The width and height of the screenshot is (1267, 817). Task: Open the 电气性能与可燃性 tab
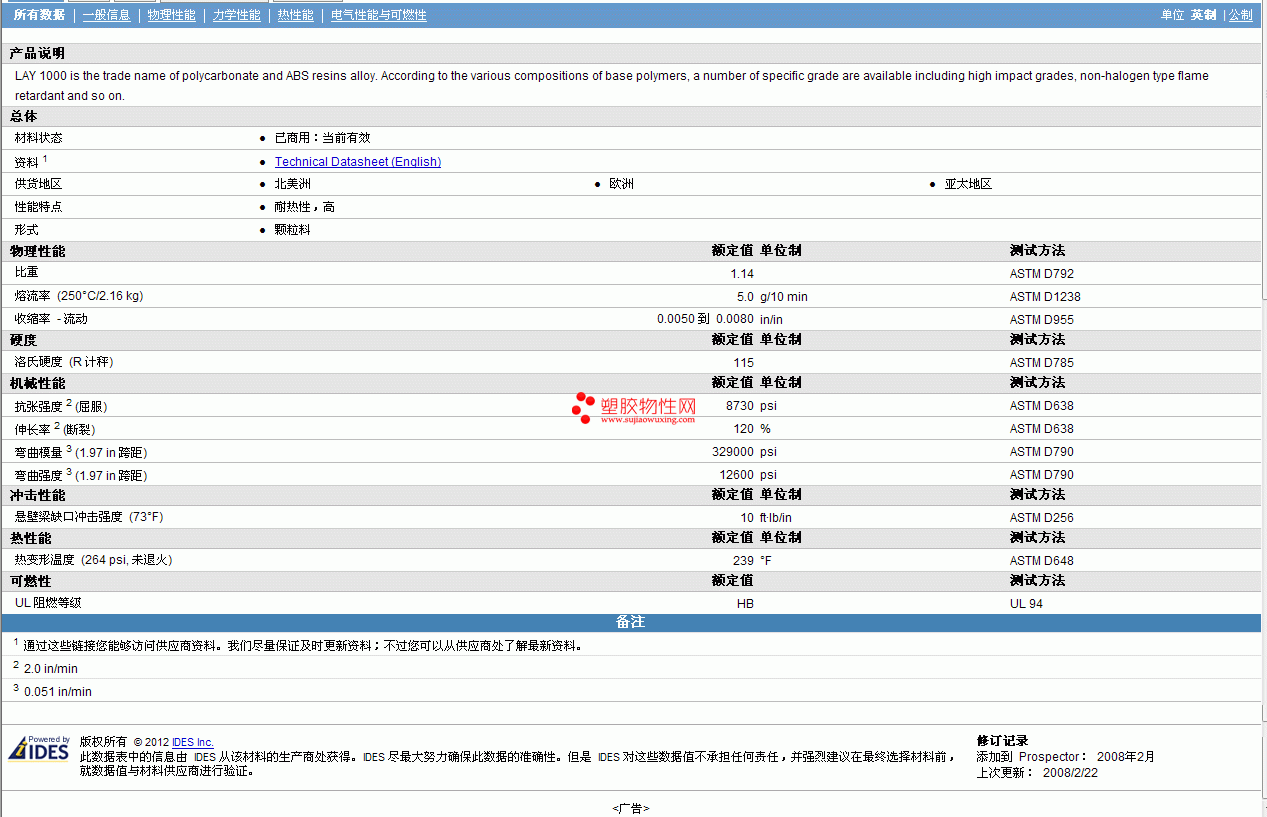click(x=379, y=15)
